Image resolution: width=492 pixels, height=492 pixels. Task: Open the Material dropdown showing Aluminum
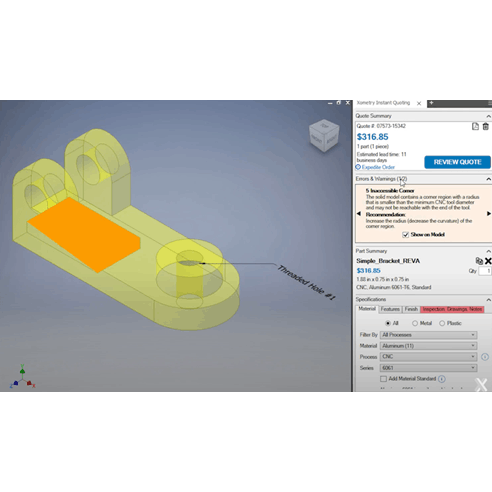click(x=429, y=346)
